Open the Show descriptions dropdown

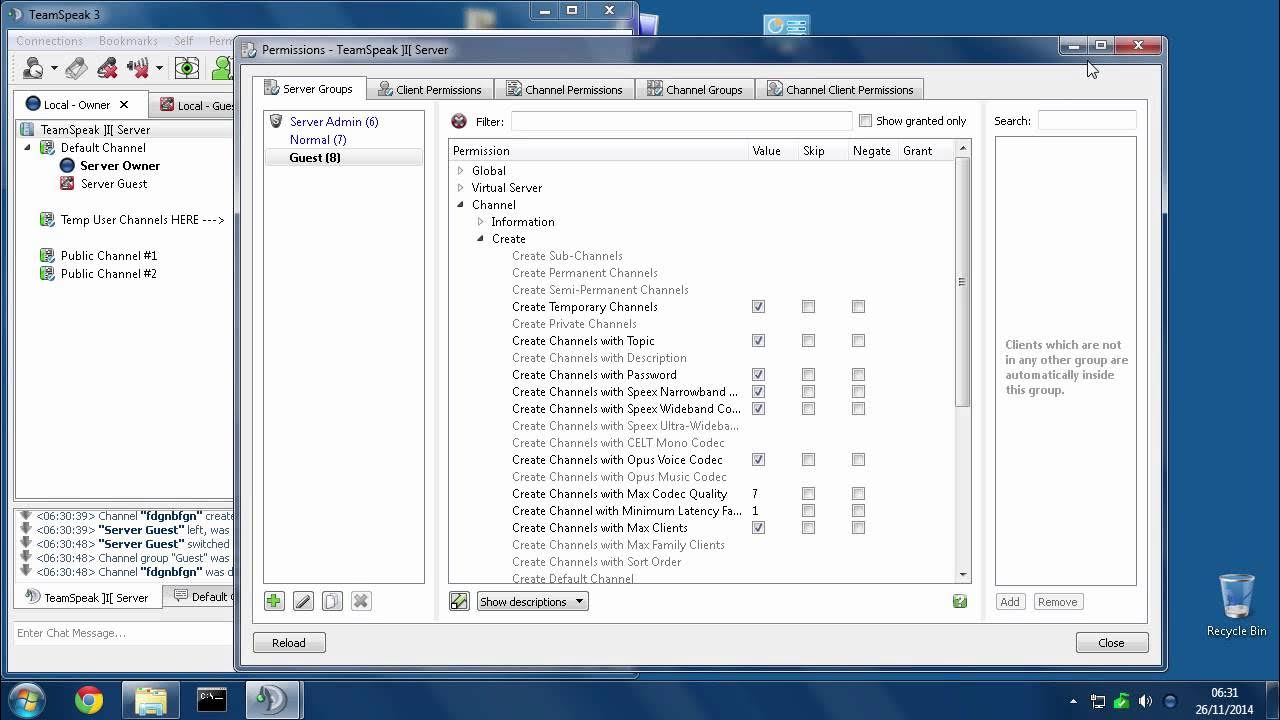point(532,601)
